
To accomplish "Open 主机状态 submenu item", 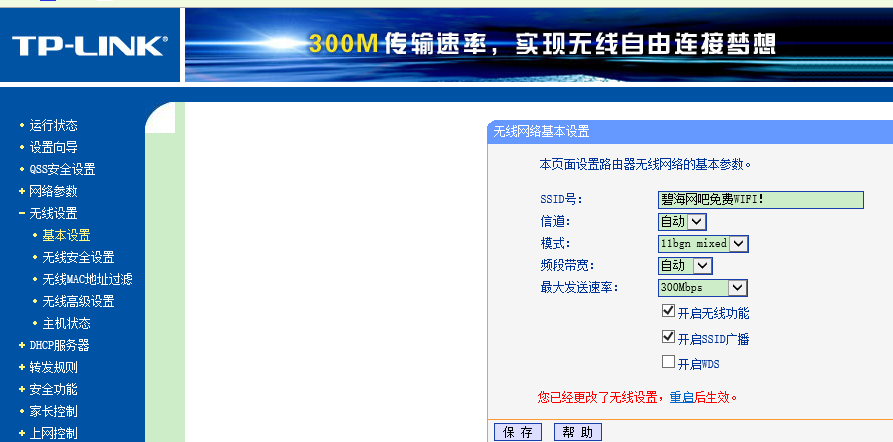I will (x=66, y=323).
